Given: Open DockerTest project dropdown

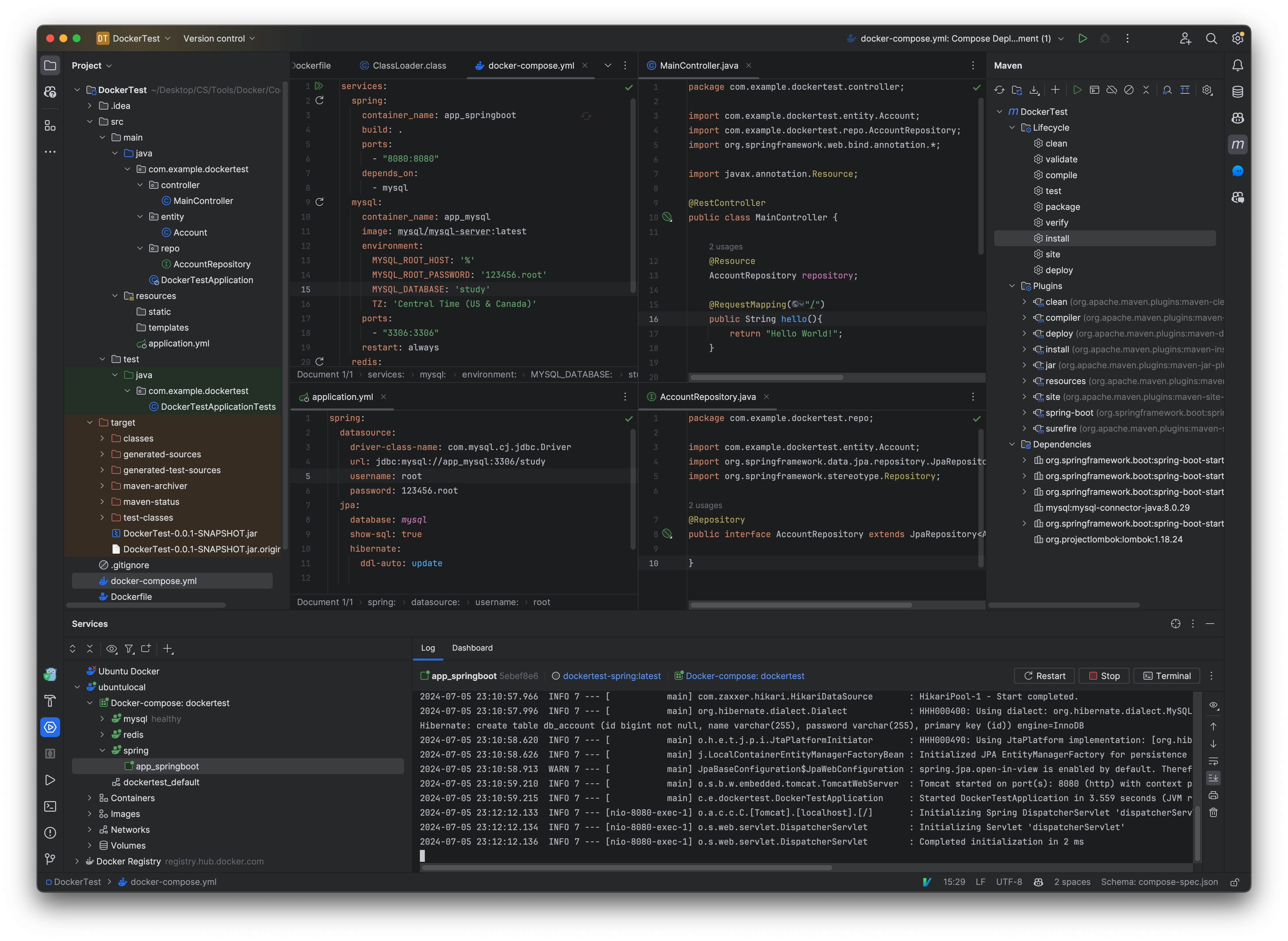Looking at the screenshot, I should tap(134, 38).
